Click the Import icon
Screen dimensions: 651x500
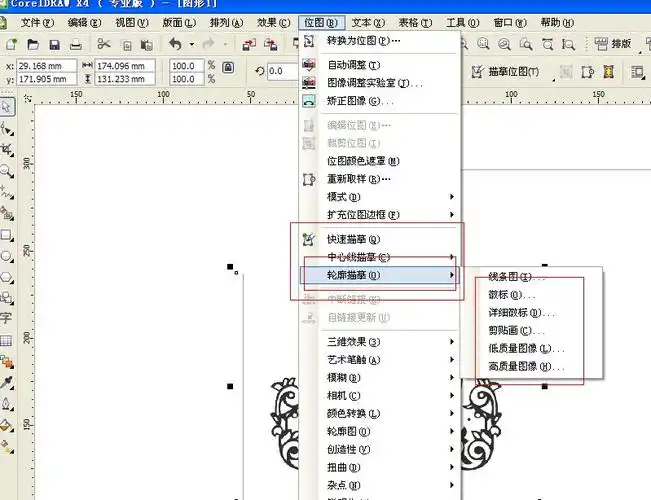click(x=249, y=44)
